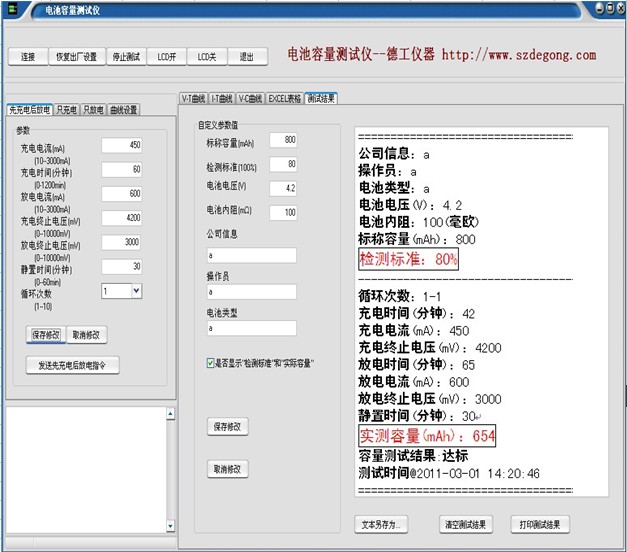This screenshot has width=627, height=552.
Task: Open the V-C曲线 tab
Action: tap(250, 98)
